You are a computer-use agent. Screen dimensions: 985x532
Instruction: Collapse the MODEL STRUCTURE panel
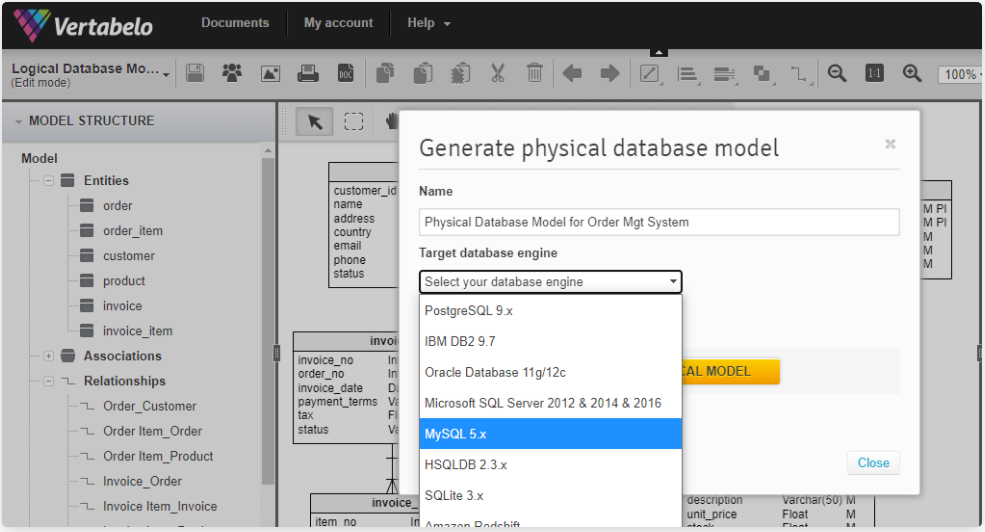click(x=18, y=121)
